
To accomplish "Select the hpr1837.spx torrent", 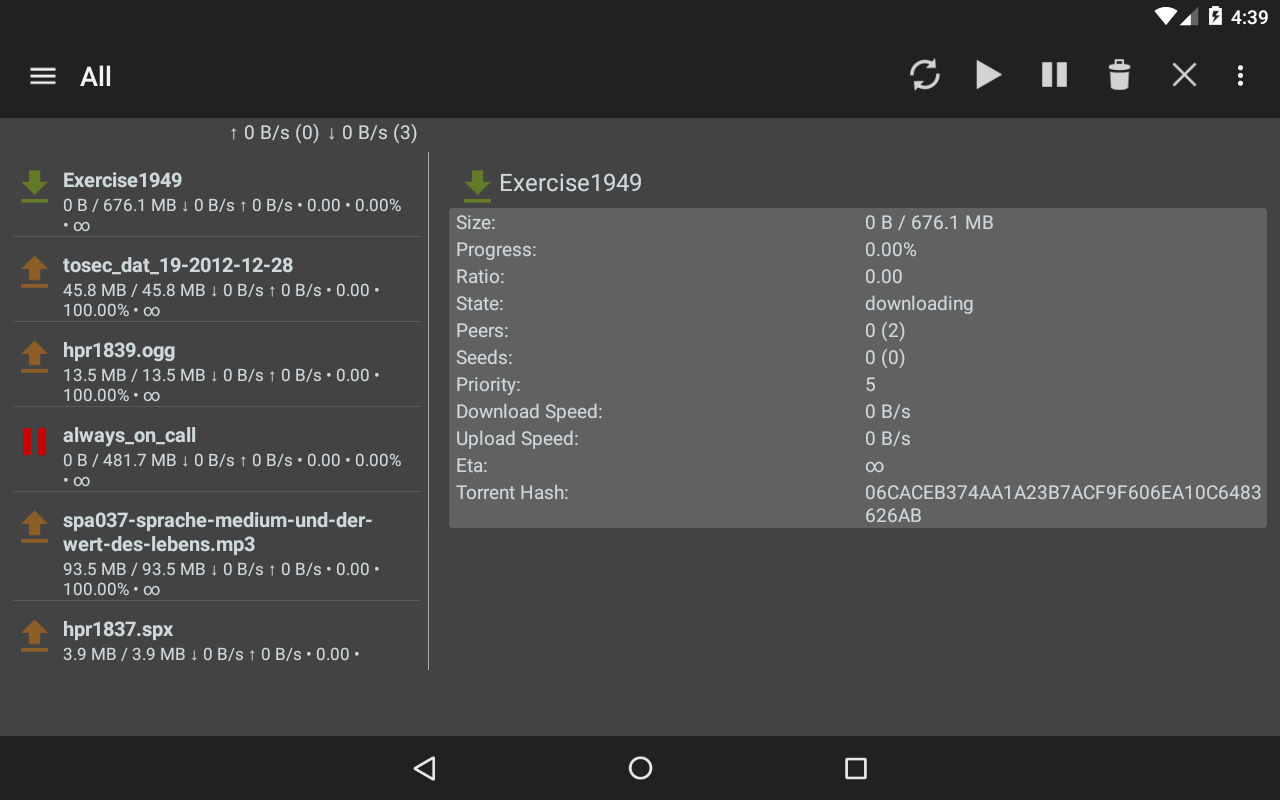I will [x=217, y=636].
